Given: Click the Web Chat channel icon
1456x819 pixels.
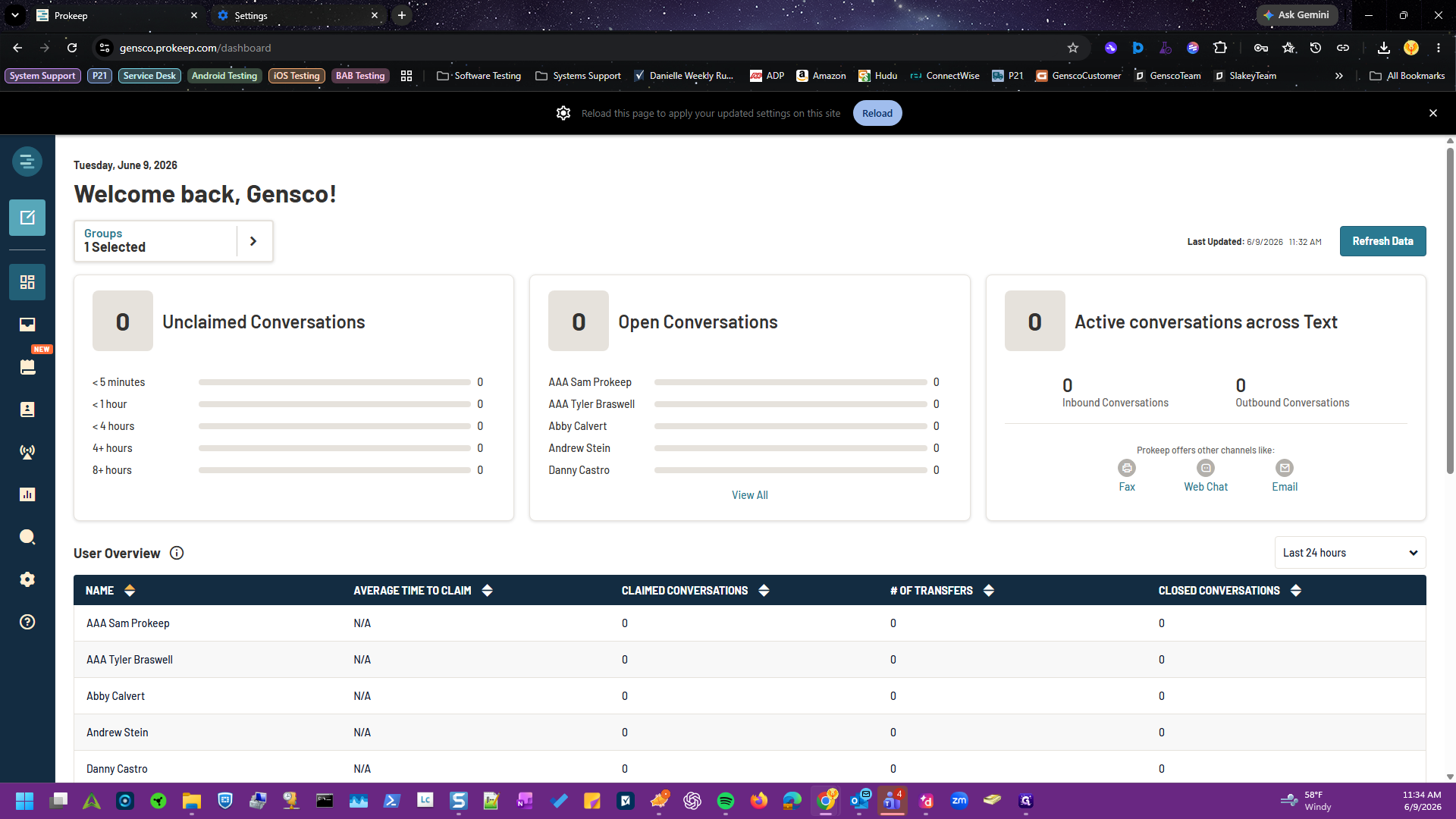Looking at the screenshot, I should [x=1206, y=468].
